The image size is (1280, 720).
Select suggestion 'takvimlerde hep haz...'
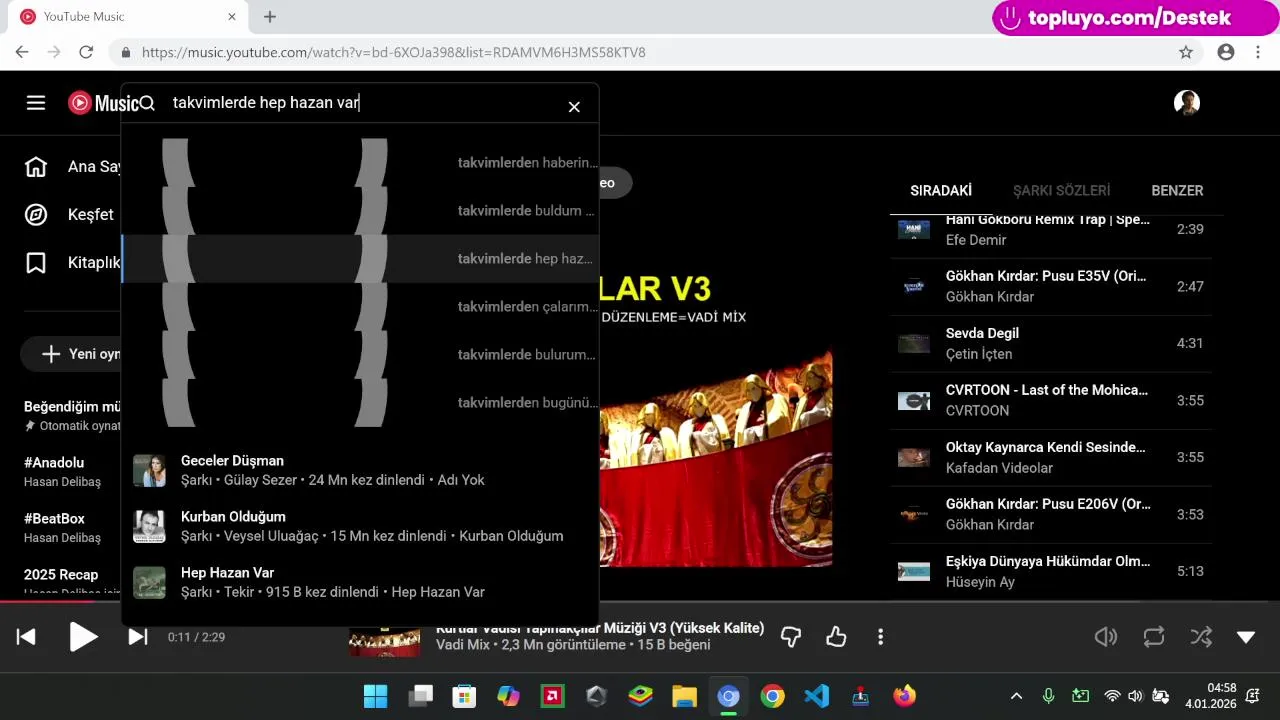tap(360, 259)
